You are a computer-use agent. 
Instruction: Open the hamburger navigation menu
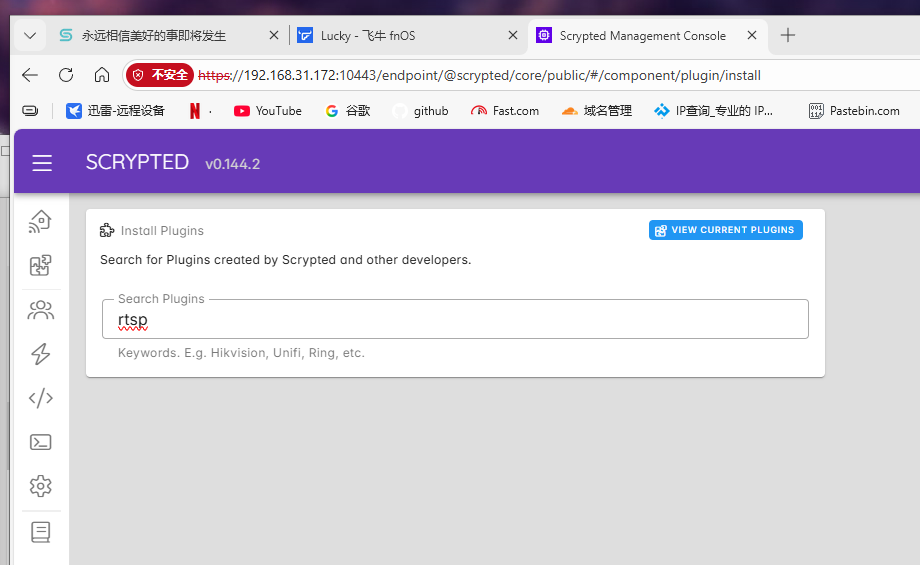coord(42,163)
